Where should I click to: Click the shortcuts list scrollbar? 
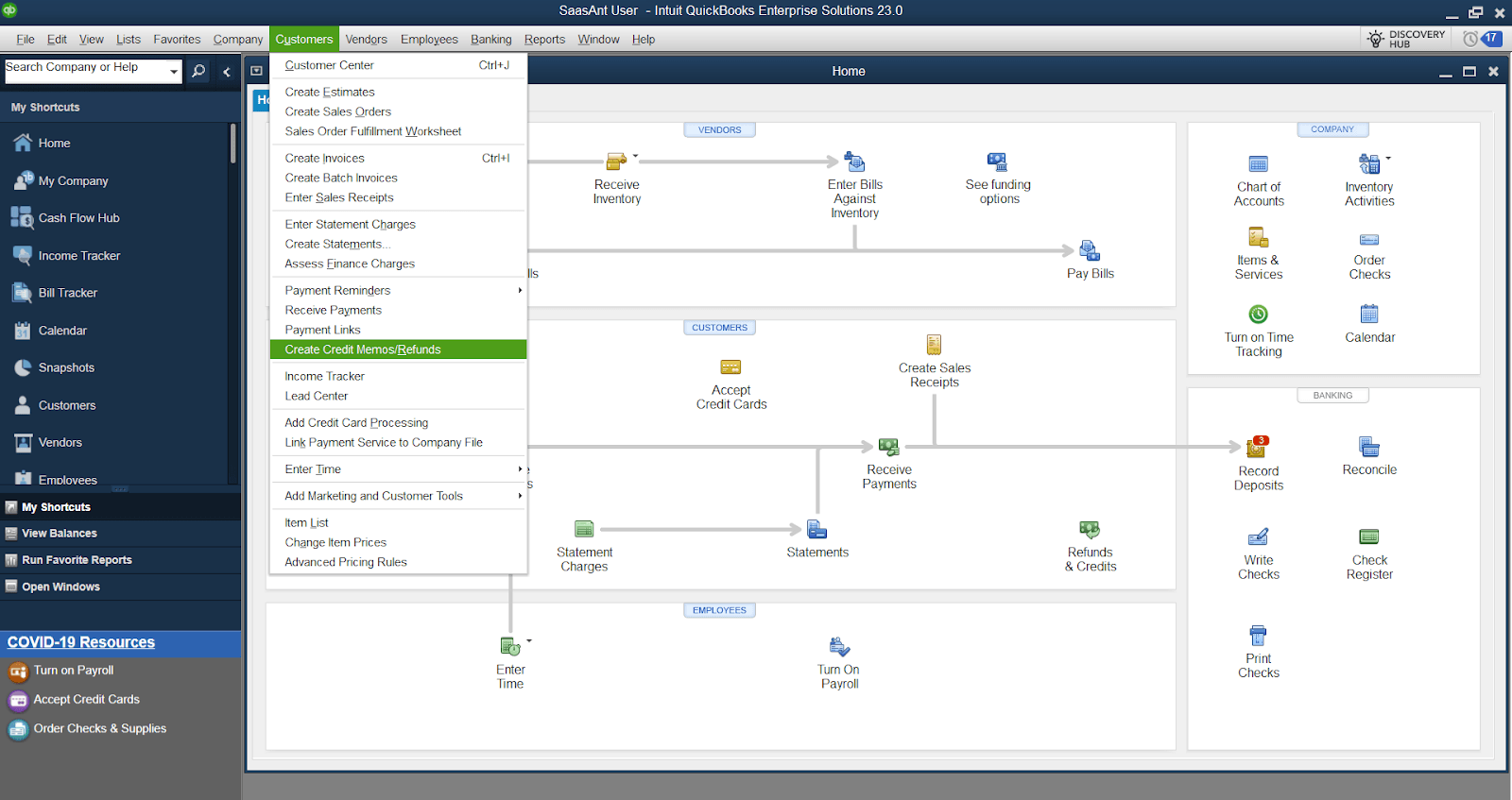click(232, 144)
